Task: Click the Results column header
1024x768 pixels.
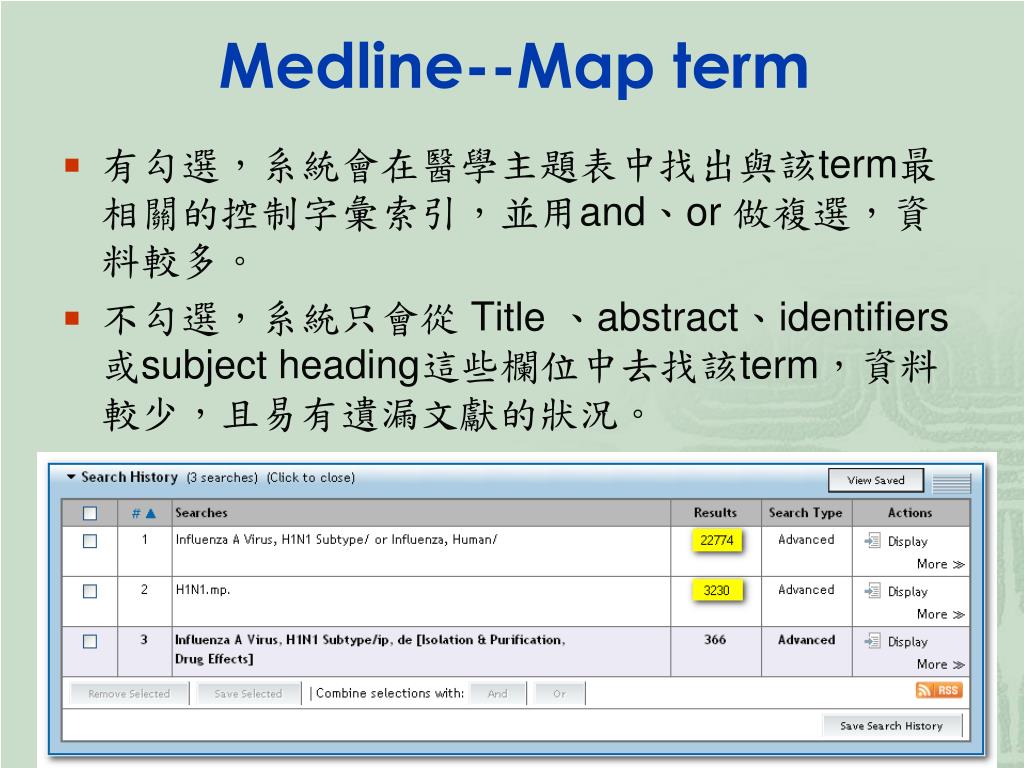Action: 715,513
